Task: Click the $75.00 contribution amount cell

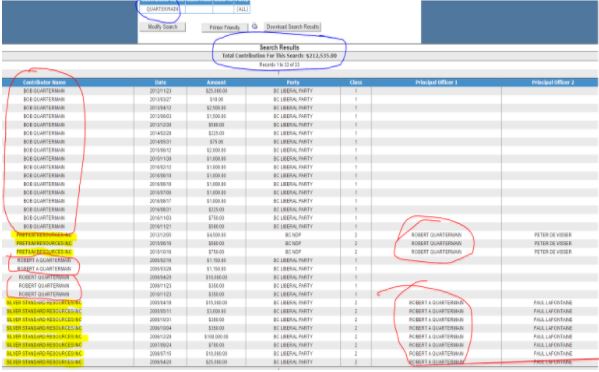Action: (216, 142)
